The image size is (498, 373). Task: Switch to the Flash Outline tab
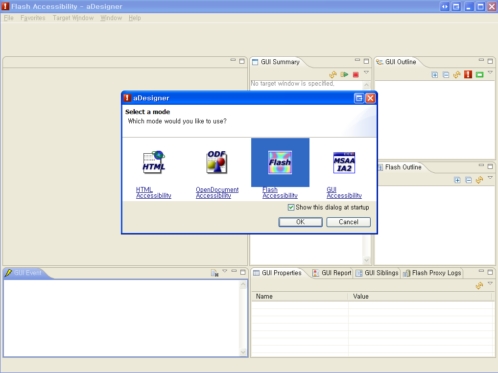(x=400, y=167)
